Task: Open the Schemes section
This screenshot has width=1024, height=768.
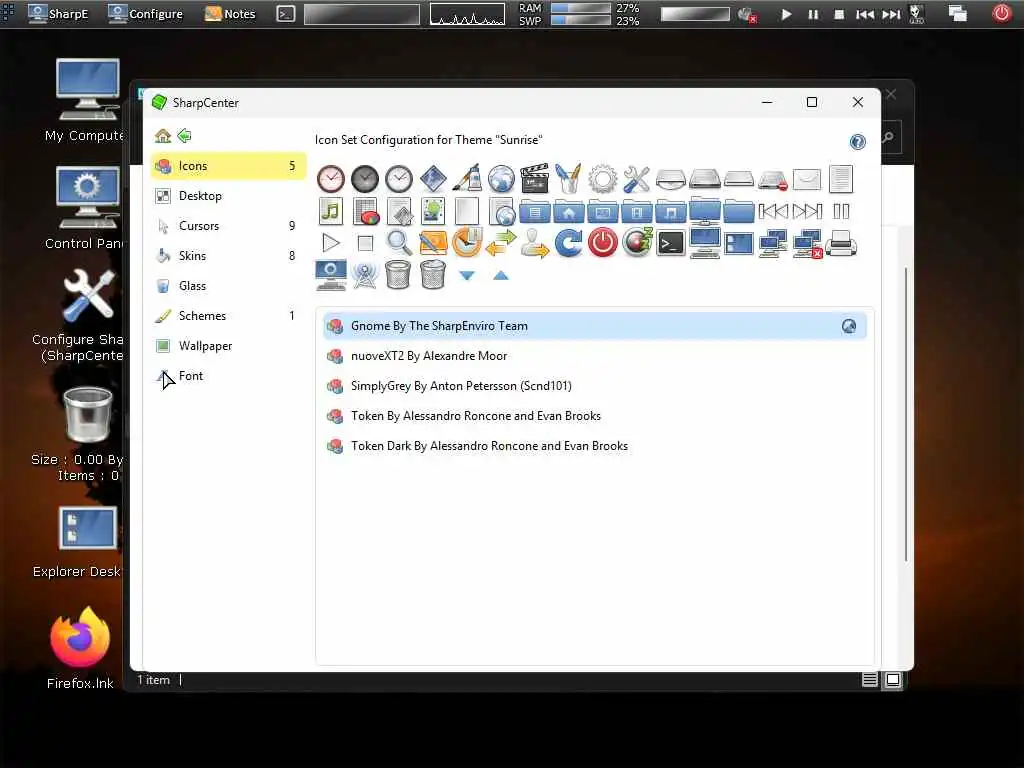Action: pyautogui.click(x=227, y=316)
